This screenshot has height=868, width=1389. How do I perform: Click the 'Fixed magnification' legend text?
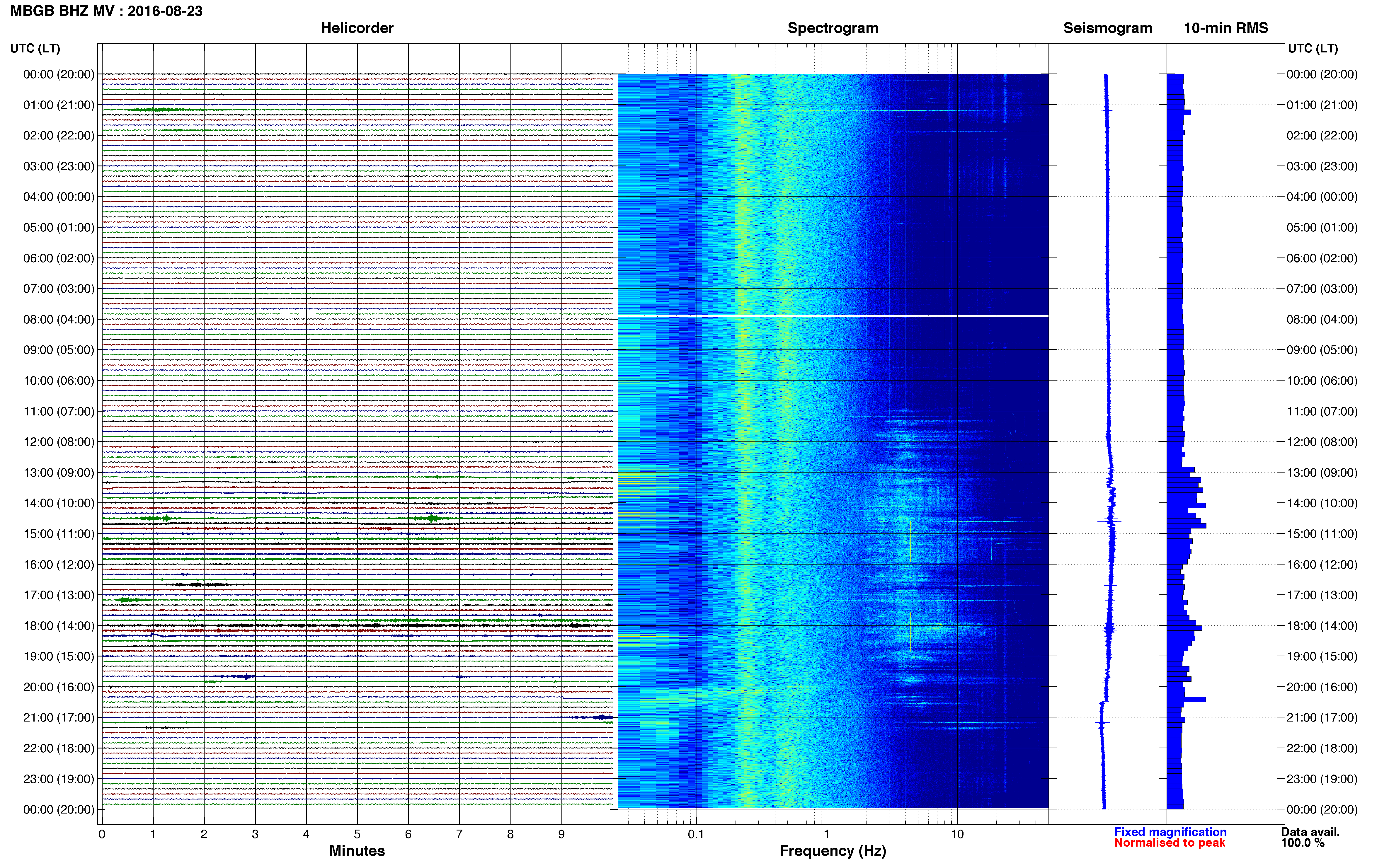click(x=1170, y=832)
